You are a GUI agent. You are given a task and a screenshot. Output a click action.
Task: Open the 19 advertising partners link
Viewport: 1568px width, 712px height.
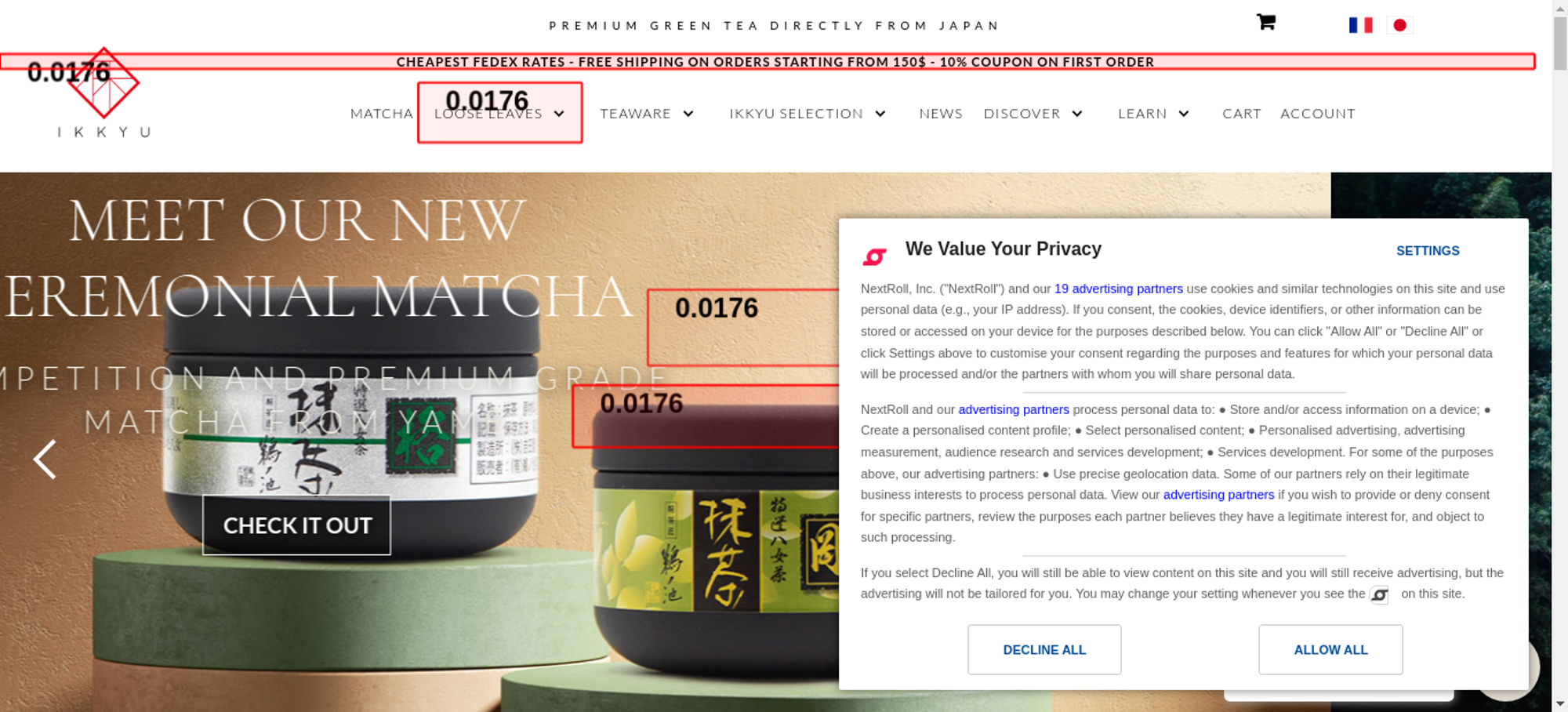pos(1119,289)
